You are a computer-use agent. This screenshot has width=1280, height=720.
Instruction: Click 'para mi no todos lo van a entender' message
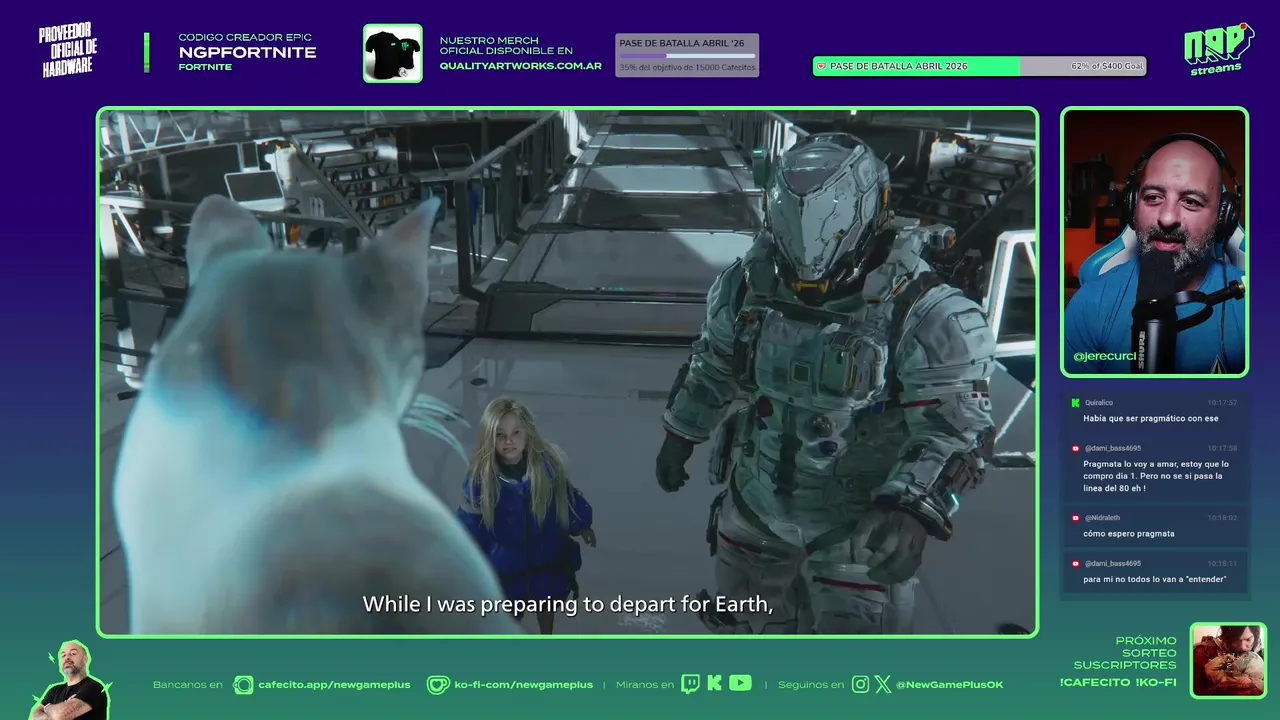point(1154,580)
